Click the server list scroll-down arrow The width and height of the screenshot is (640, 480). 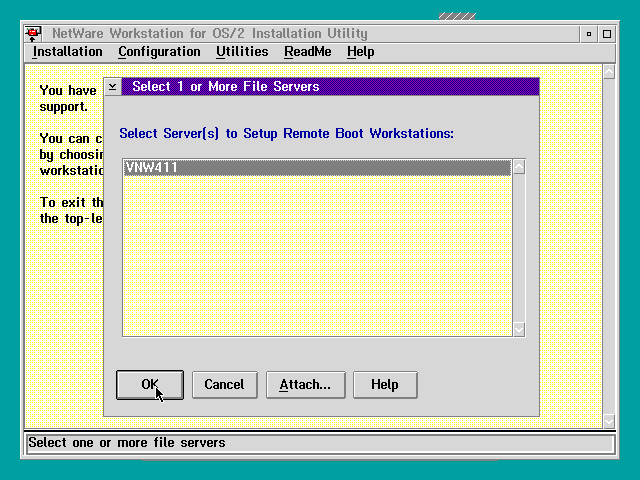pyautogui.click(x=519, y=329)
